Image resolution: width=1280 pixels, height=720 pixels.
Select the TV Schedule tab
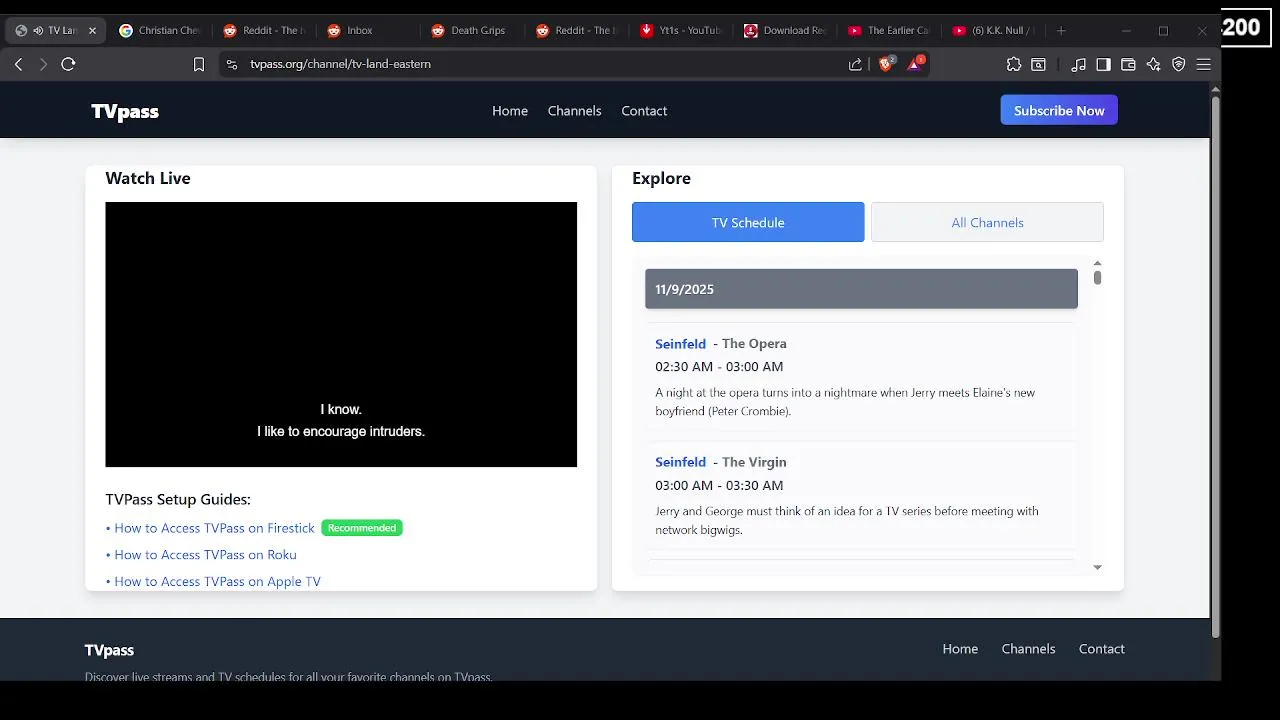(x=748, y=222)
